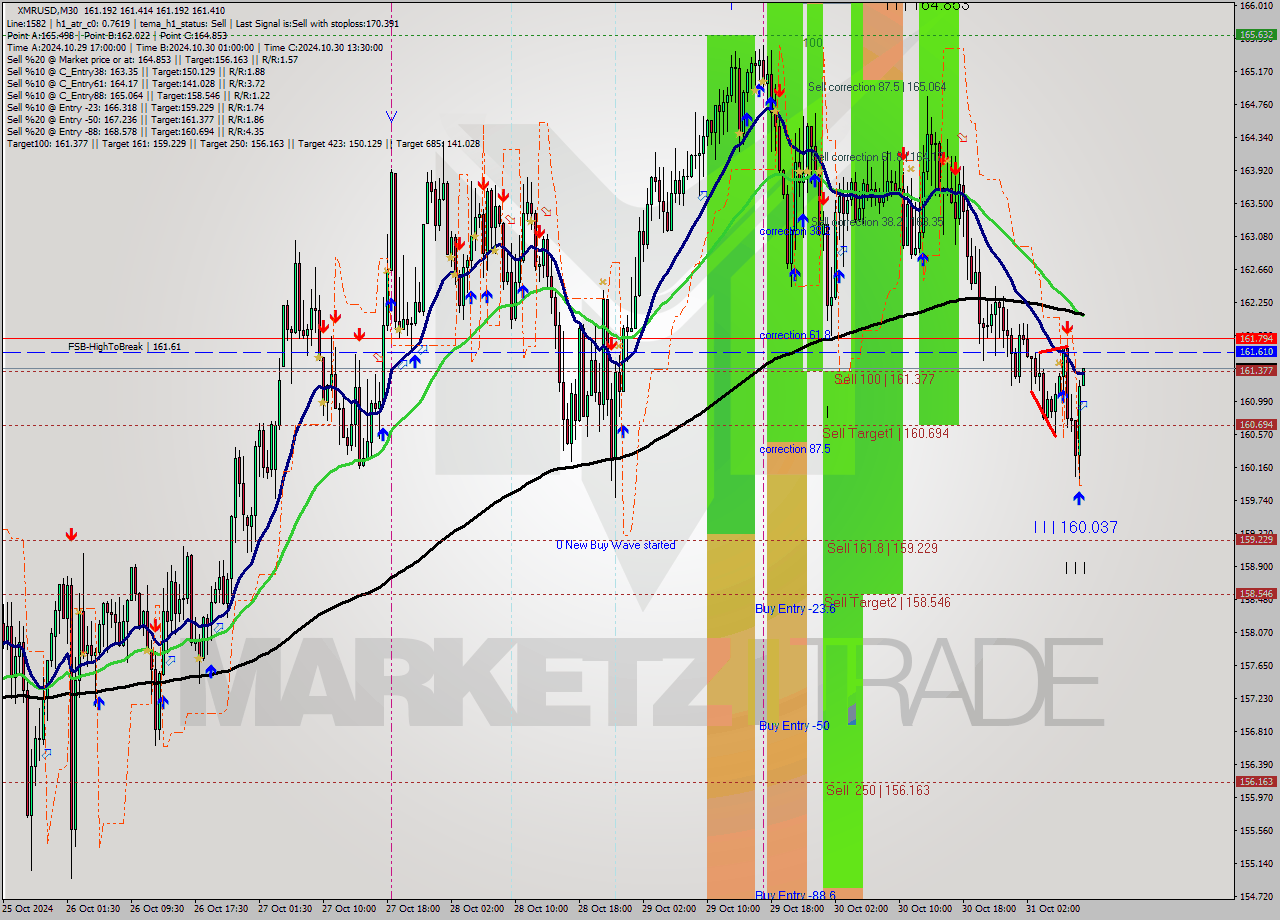Click the 0 New Buy Wave started text
Screen dimensions: 1280x920
pyautogui.click(x=616, y=545)
